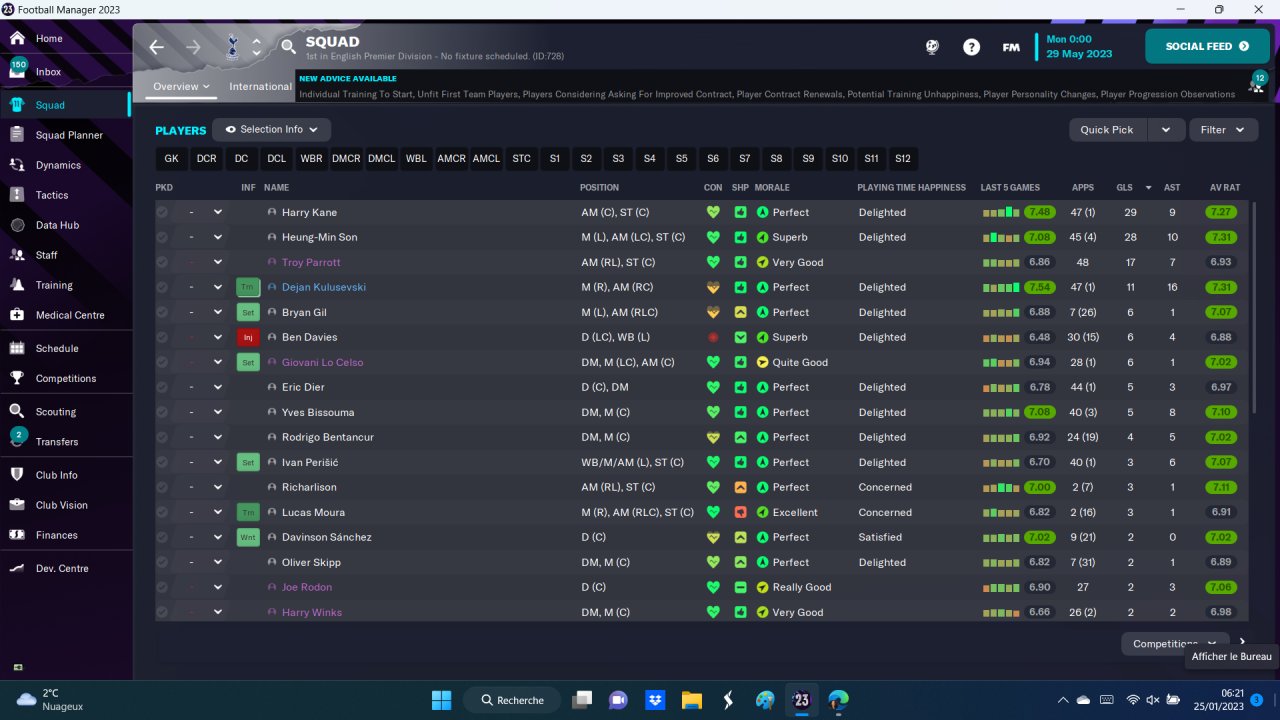This screenshot has width=1280, height=720.
Task: Toggle the pick circle for Eric Dier
Action: [x=162, y=387]
